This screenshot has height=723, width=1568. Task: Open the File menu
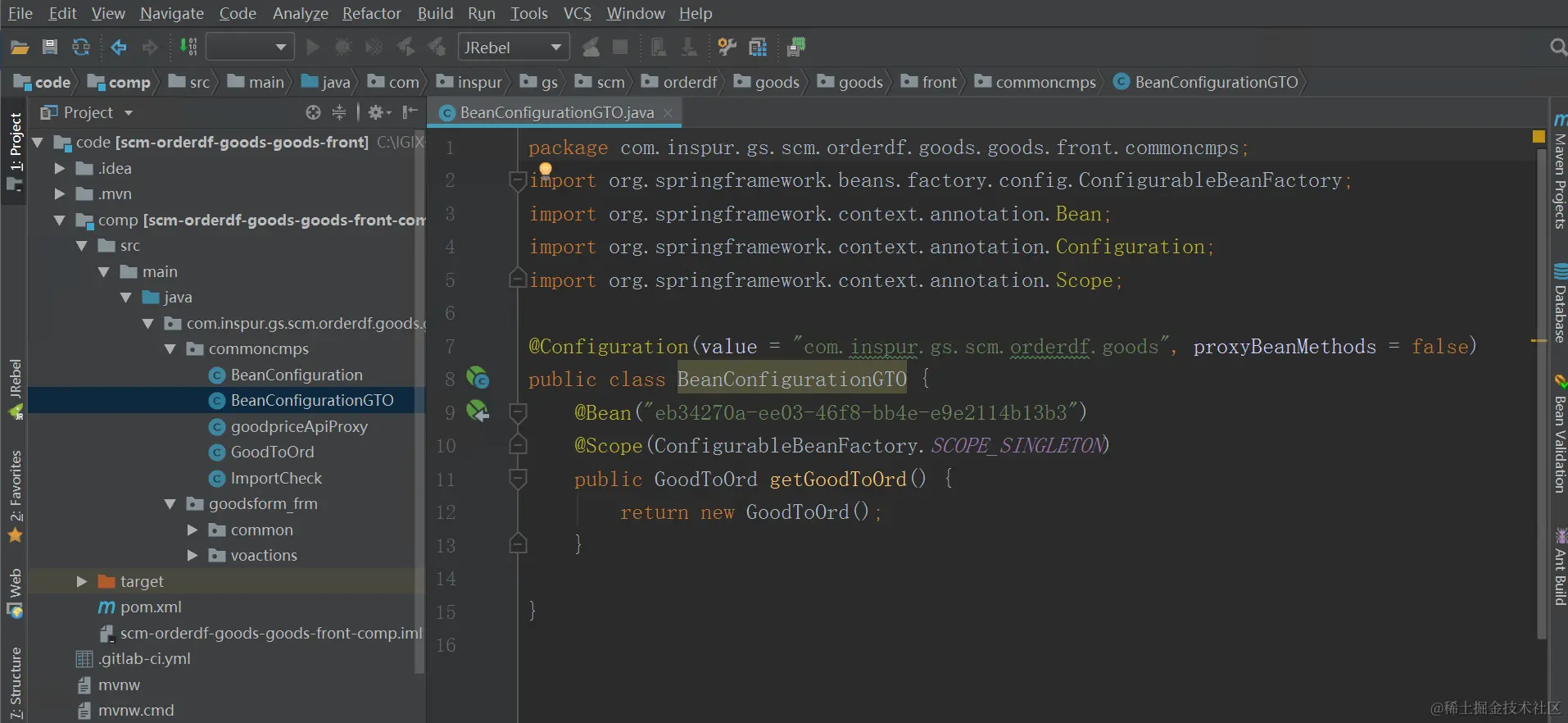pyautogui.click(x=20, y=13)
